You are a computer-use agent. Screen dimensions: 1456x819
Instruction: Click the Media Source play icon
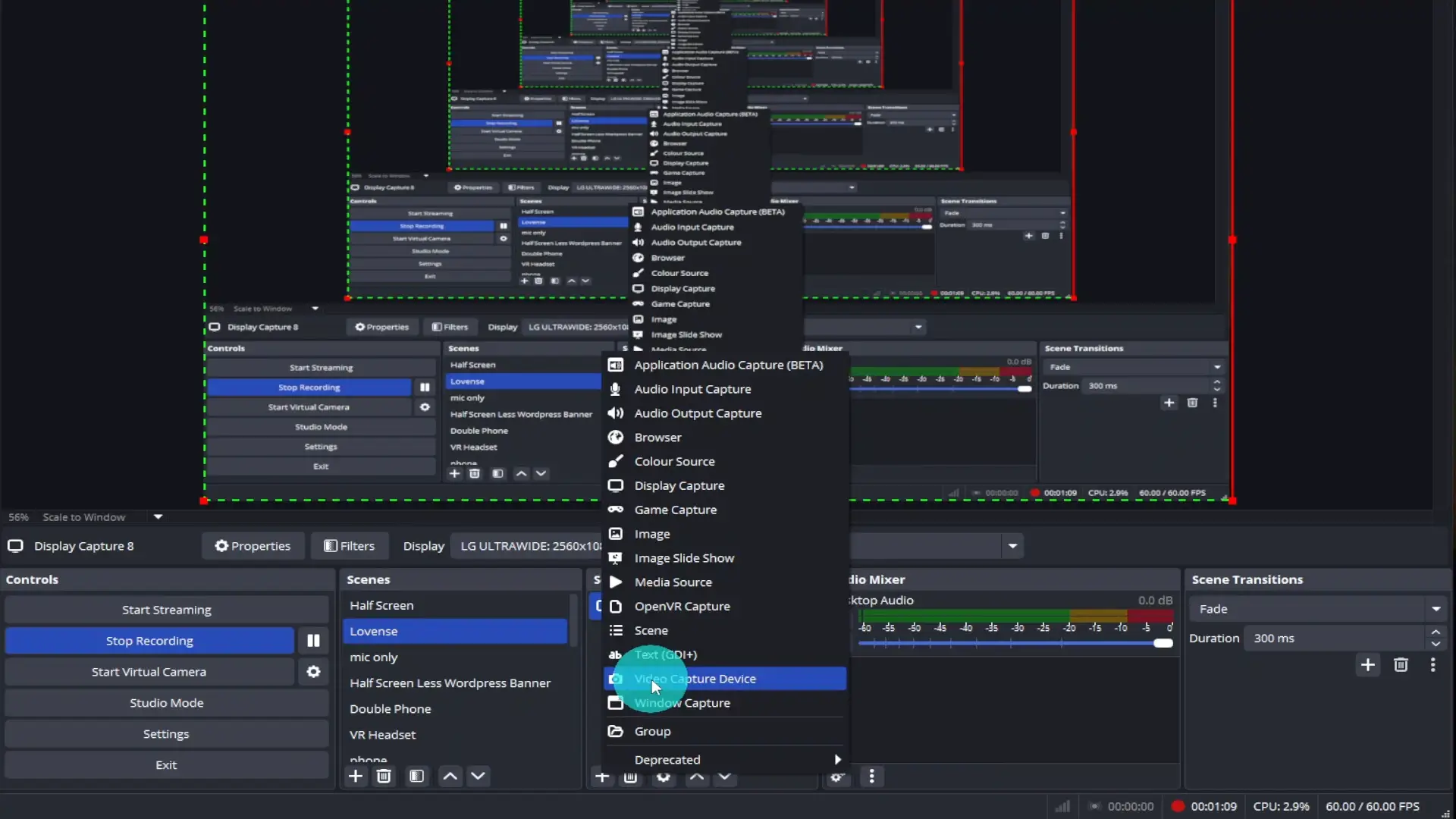[616, 582]
